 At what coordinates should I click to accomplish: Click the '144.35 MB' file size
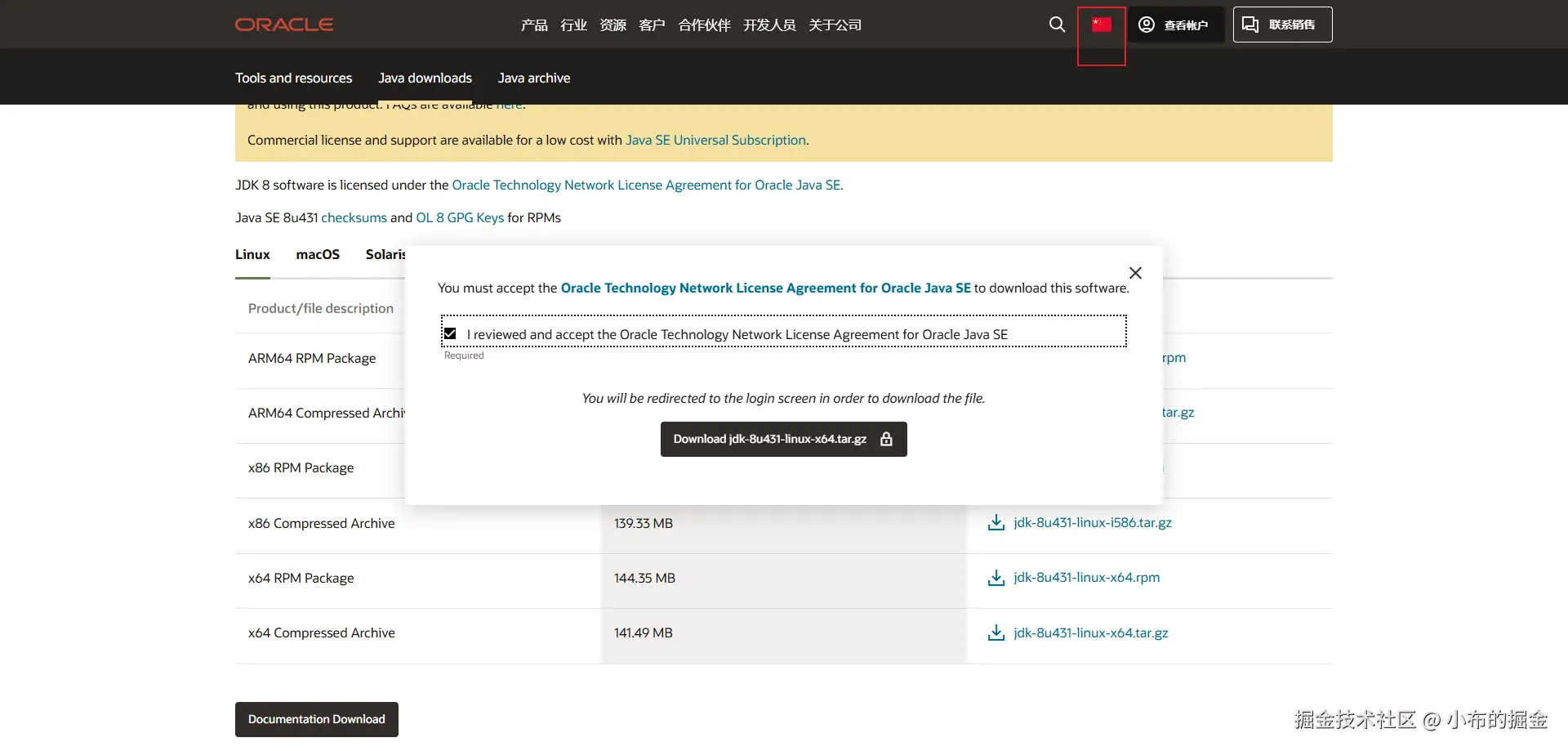(x=645, y=578)
